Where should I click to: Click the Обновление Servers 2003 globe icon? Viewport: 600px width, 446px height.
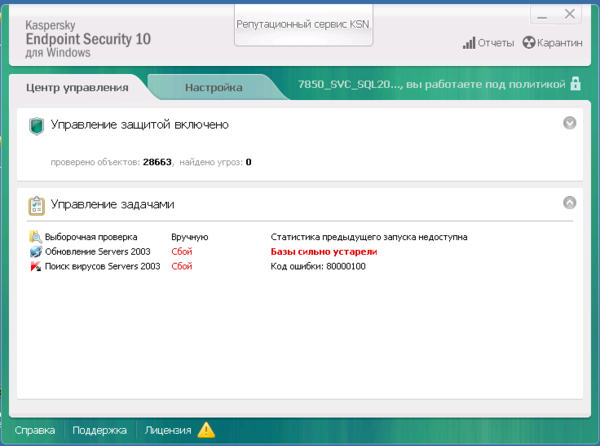point(36,251)
